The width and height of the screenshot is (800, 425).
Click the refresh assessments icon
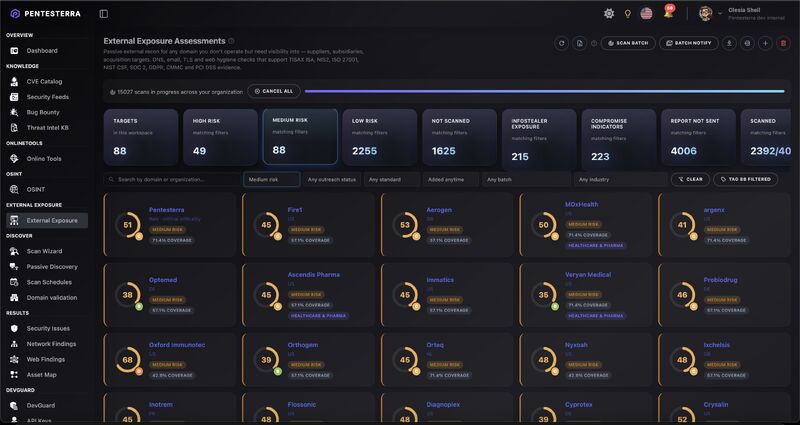pyautogui.click(x=562, y=43)
